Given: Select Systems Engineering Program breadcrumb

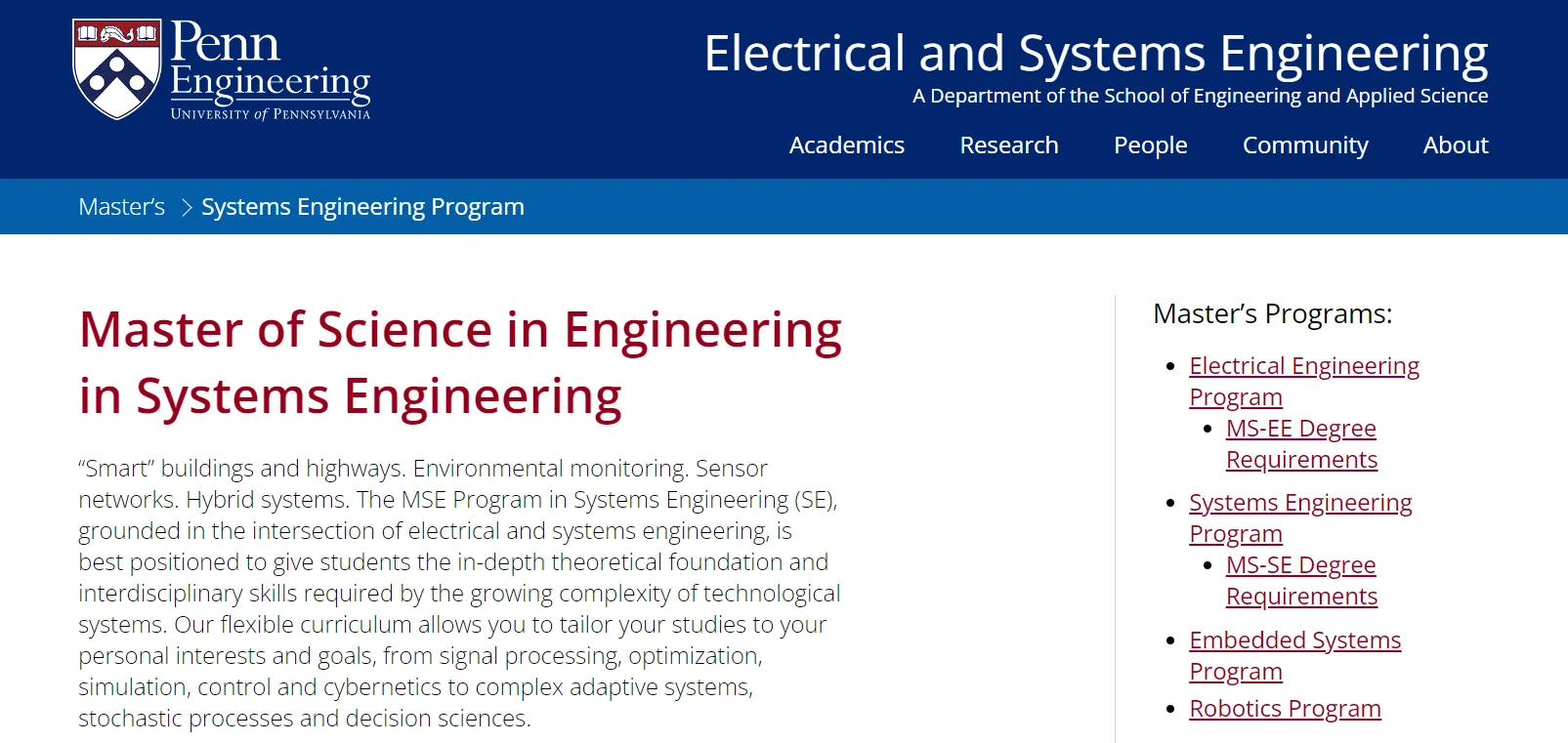Looking at the screenshot, I should (x=362, y=207).
